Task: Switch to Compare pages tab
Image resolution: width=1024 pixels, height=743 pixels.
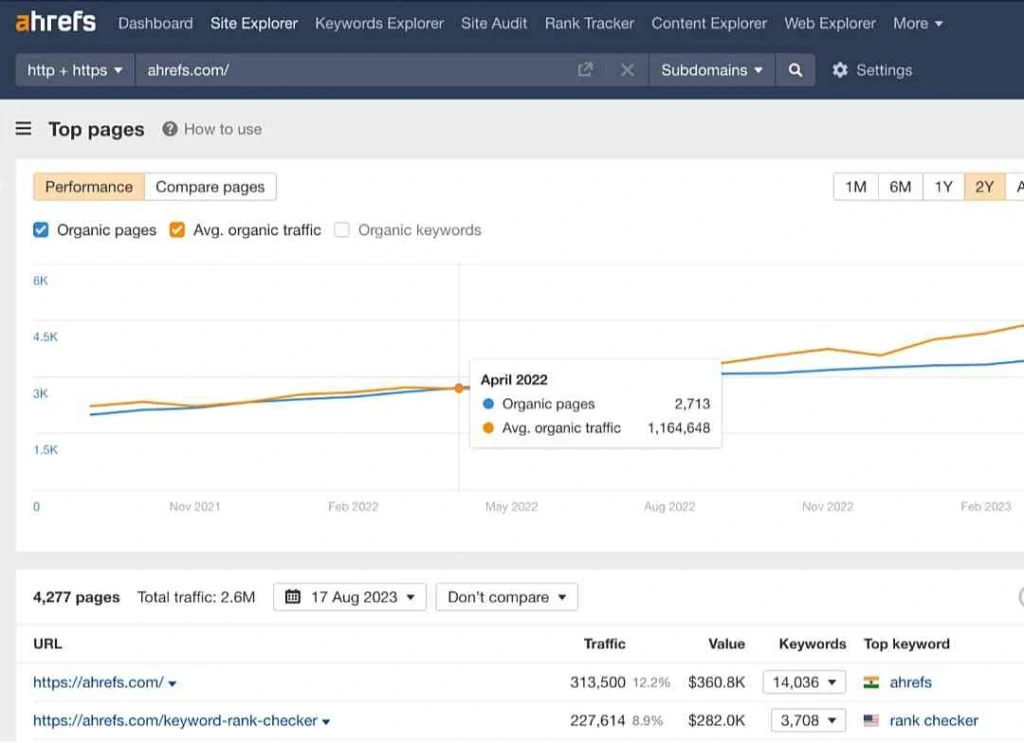Action: click(210, 187)
